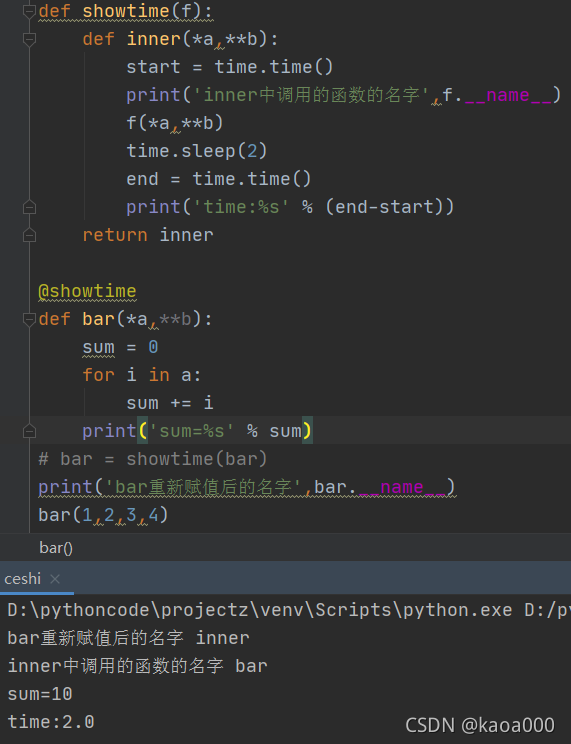Click the 'print('sum=%s' % sum)' line
Screen dimensions: 571x744
[x=197, y=431]
